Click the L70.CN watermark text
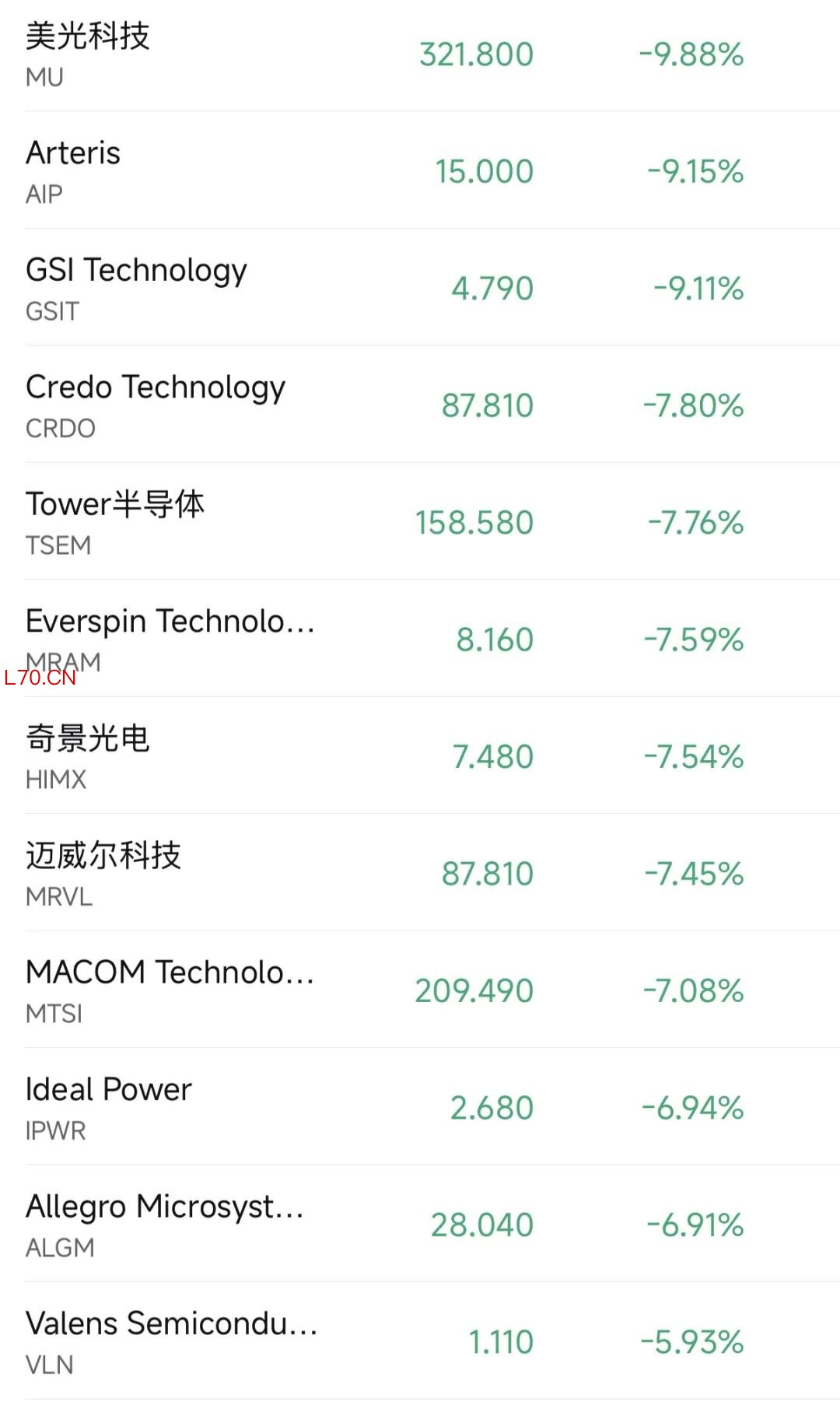Screen dimensions: 840x1402 point(40,678)
